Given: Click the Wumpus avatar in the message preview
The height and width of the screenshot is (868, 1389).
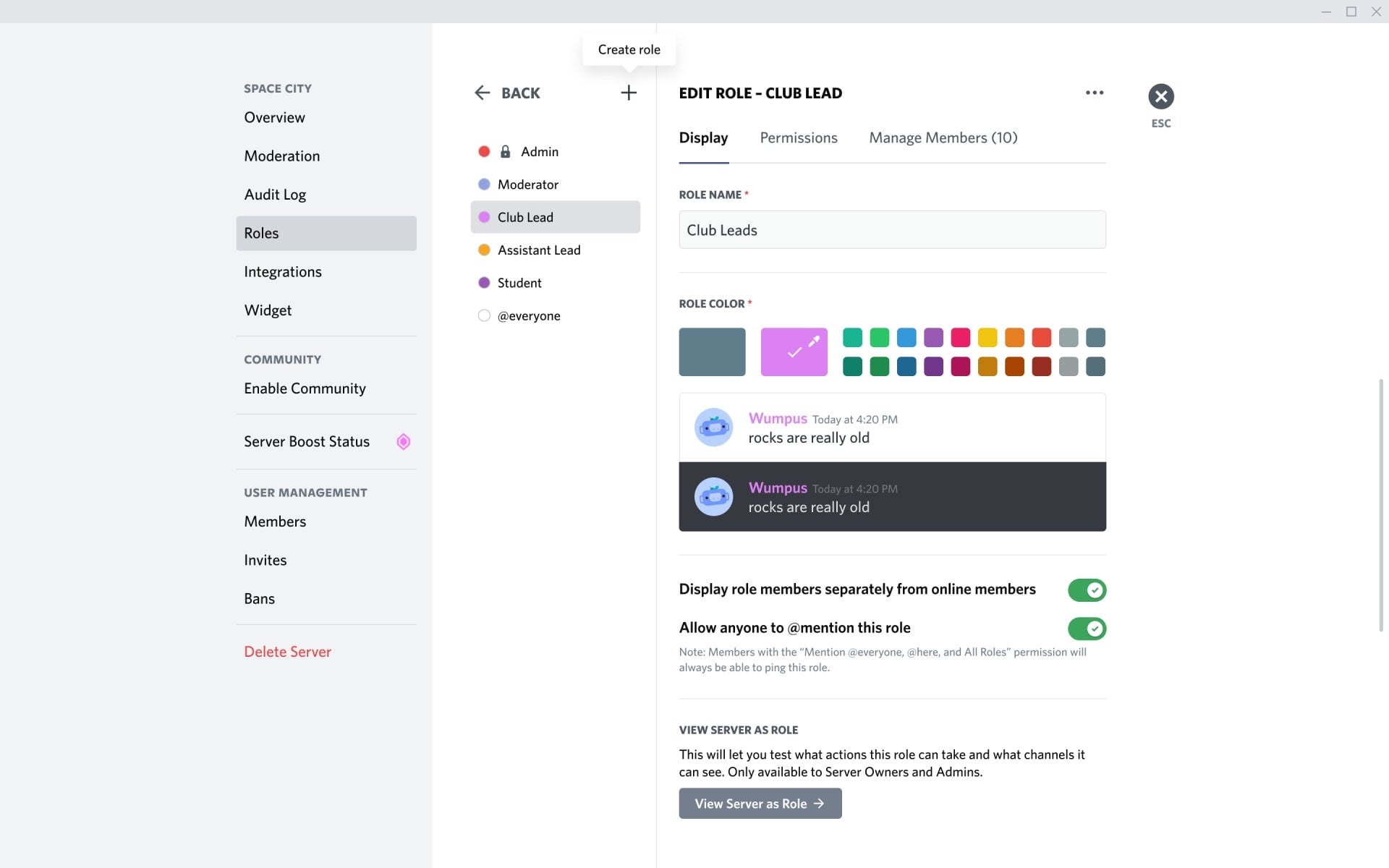Looking at the screenshot, I should pyautogui.click(x=714, y=427).
